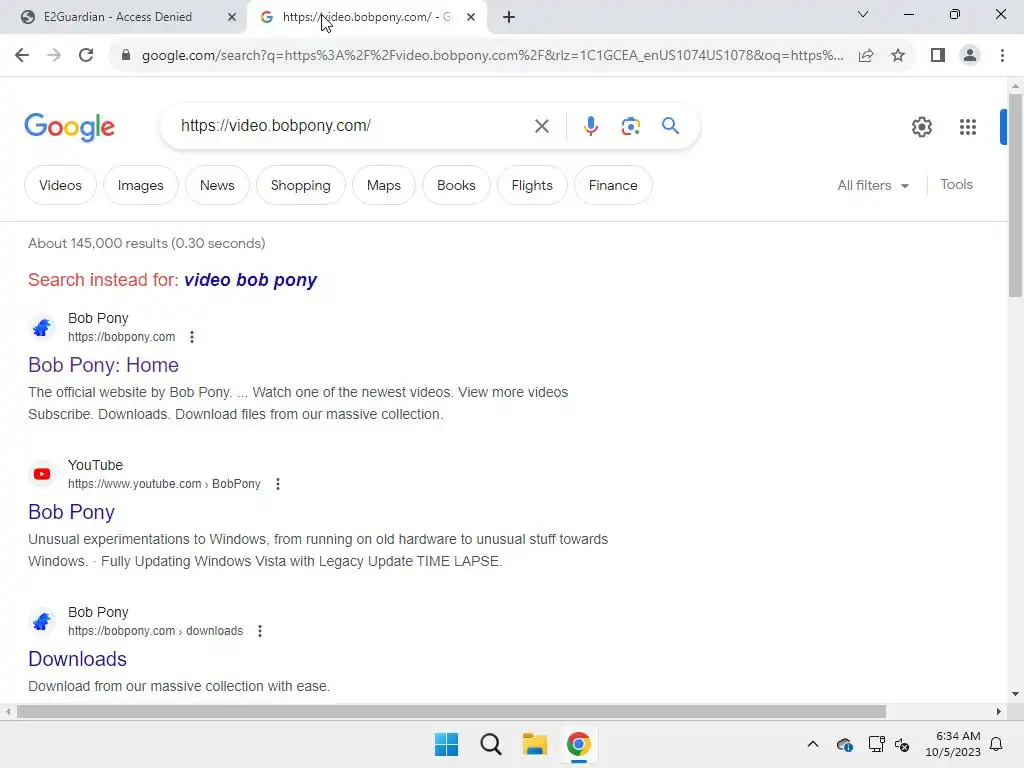The width and height of the screenshot is (1024, 768).
Task: Search instead for video bob pony
Action: (x=251, y=280)
